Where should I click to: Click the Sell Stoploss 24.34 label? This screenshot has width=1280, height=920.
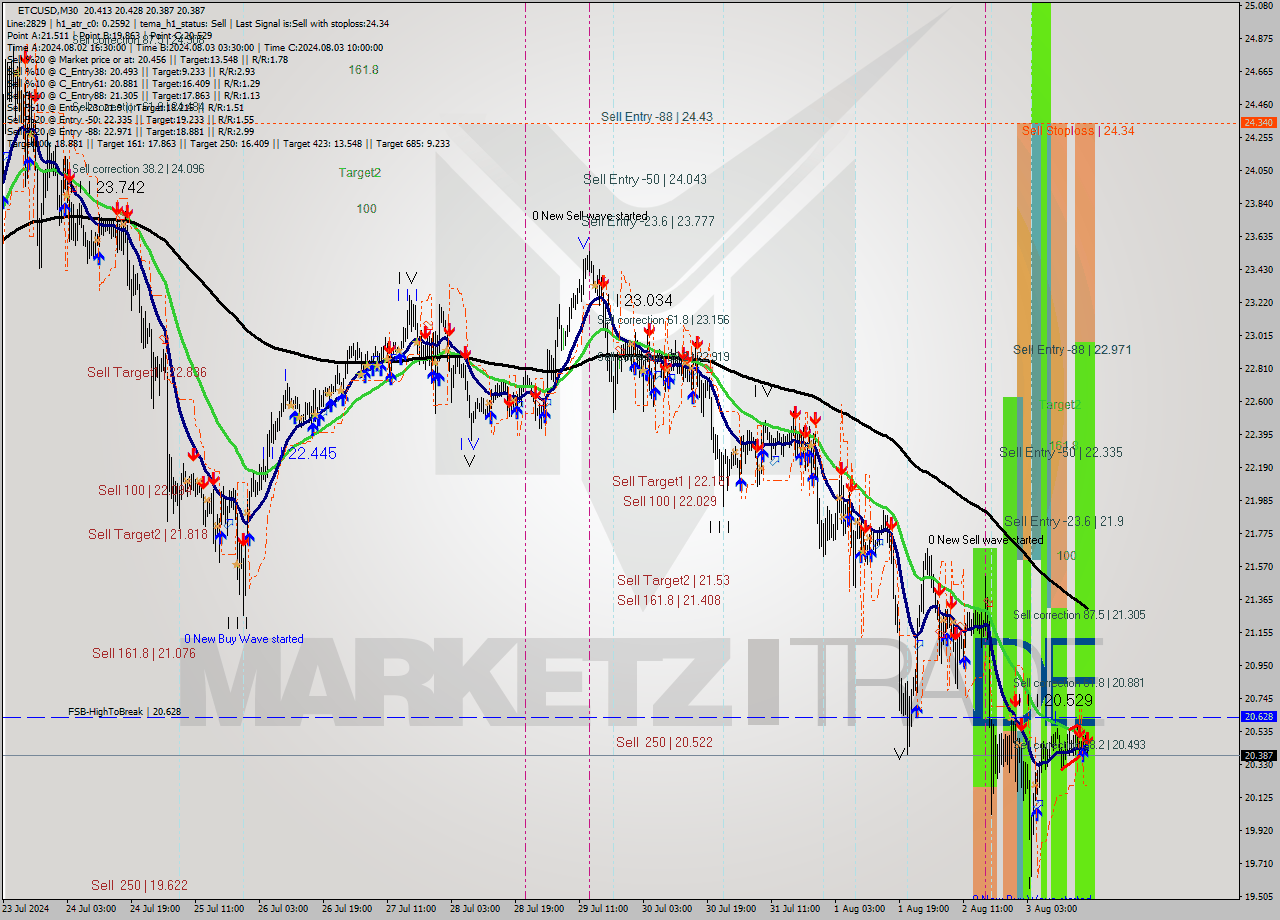(x=1078, y=131)
